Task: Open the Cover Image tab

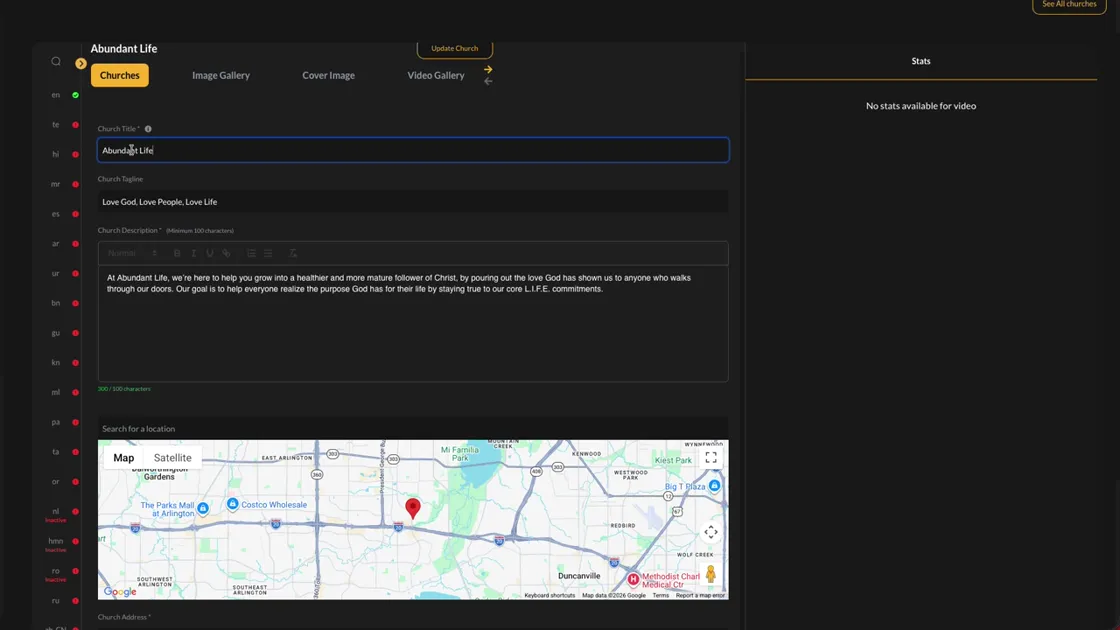Action: (x=329, y=75)
